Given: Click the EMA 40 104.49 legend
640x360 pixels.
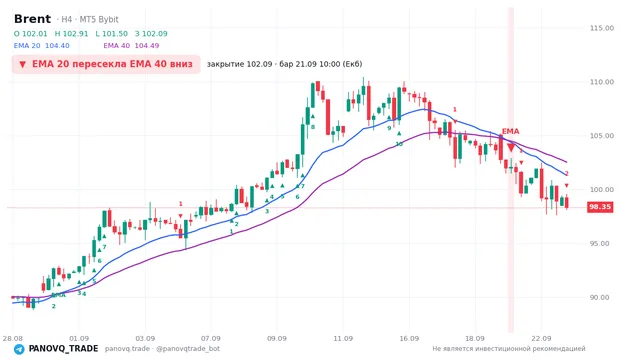Looking at the screenshot, I should (131, 46).
